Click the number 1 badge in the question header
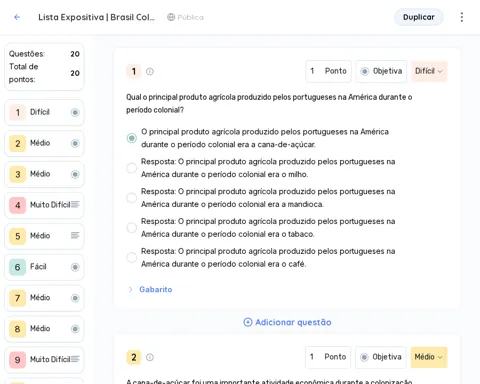This screenshot has height=384, width=480. pyautogui.click(x=134, y=71)
